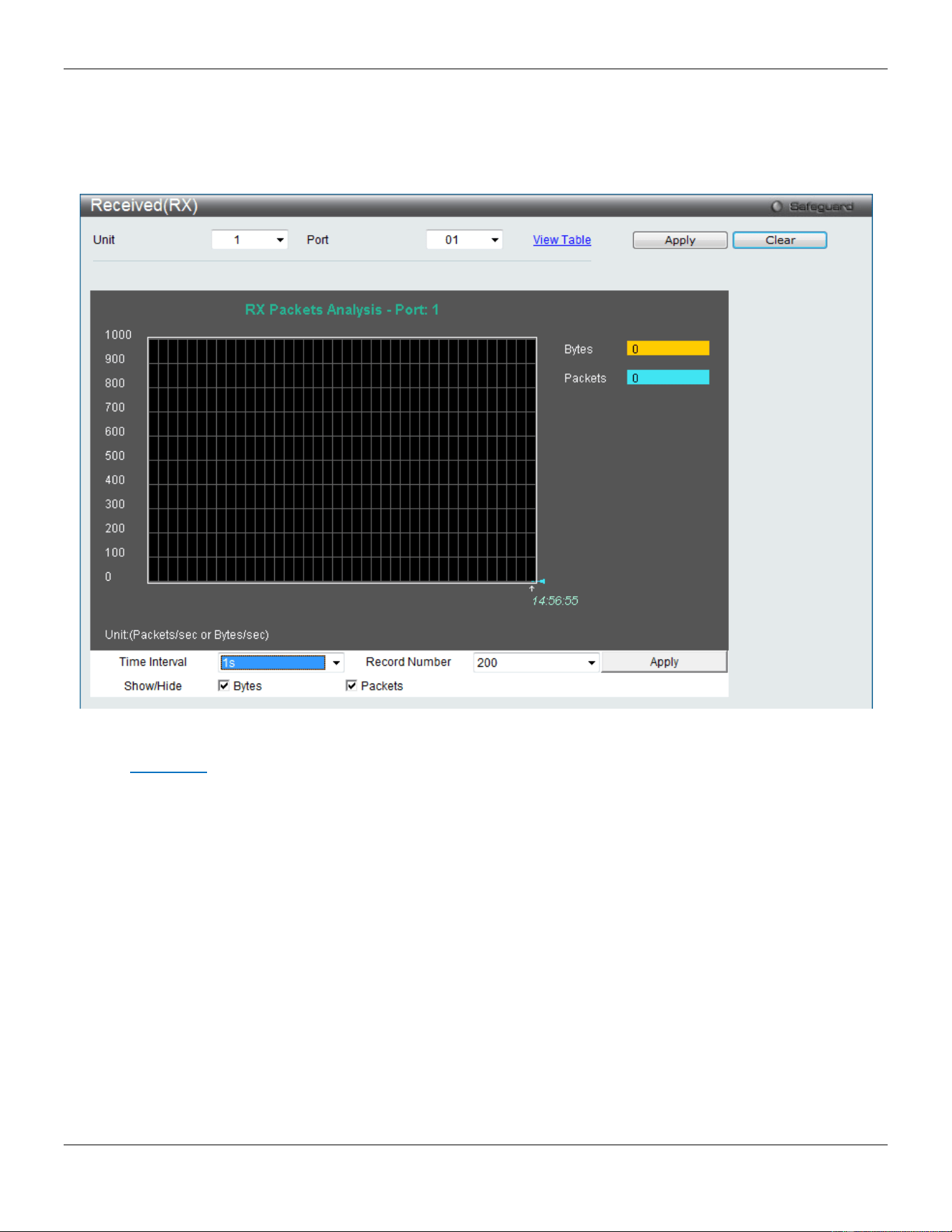
Task: Expand the Time Interval dropdown
Action: point(281,663)
